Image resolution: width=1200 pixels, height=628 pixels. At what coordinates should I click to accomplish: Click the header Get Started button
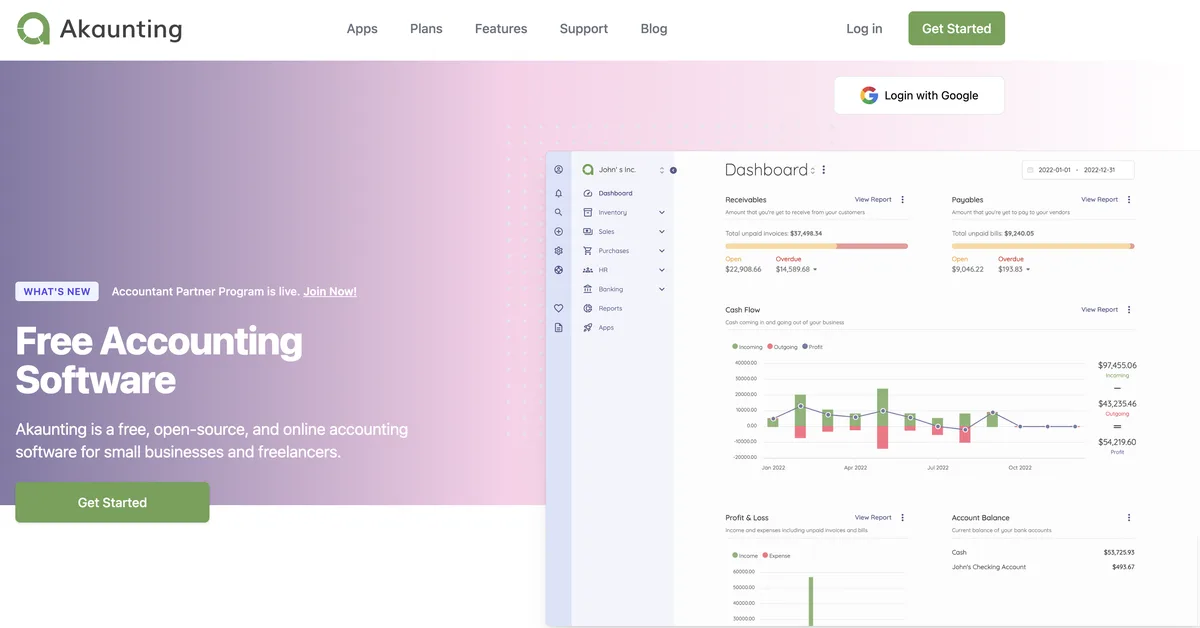pyautogui.click(x=956, y=29)
